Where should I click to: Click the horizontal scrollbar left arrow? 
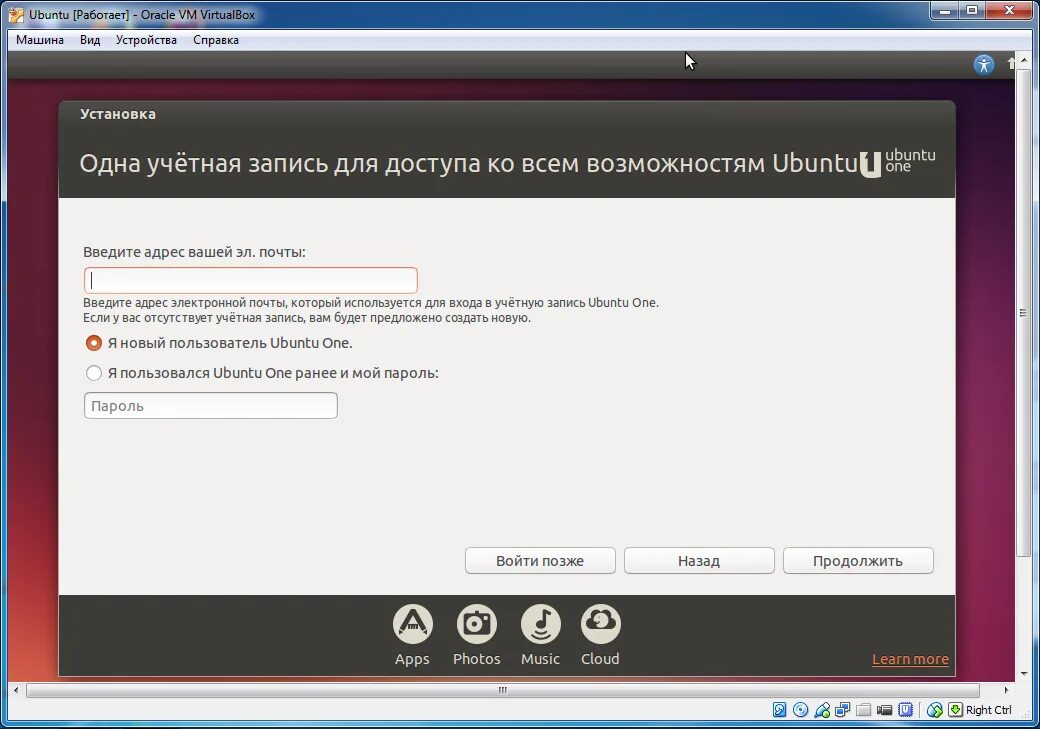16,690
